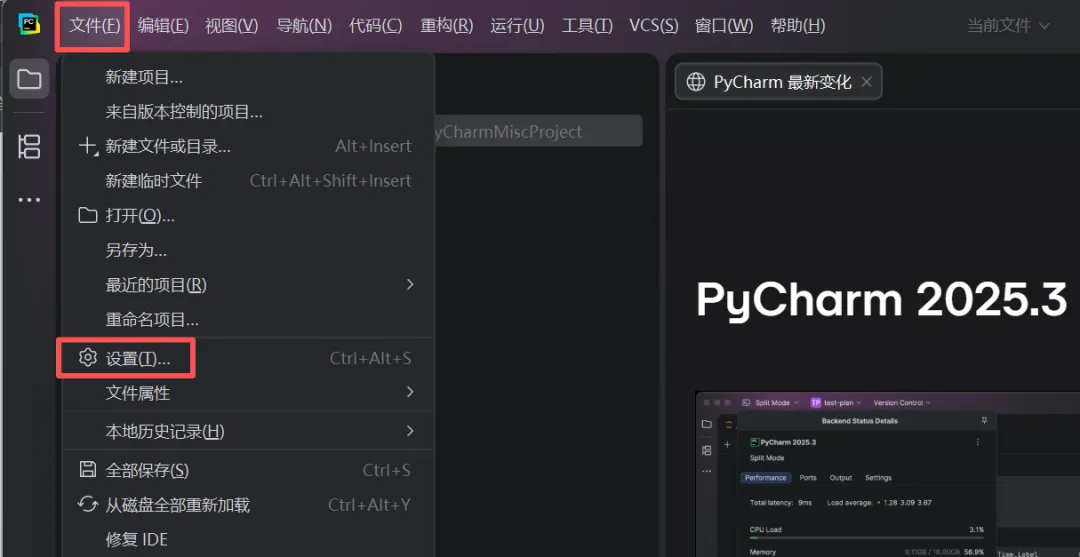This screenshot has height=557, width=1080.
Task: Choose 来自版本控制的项目... menu entry
Action: [x=248, y=112]
